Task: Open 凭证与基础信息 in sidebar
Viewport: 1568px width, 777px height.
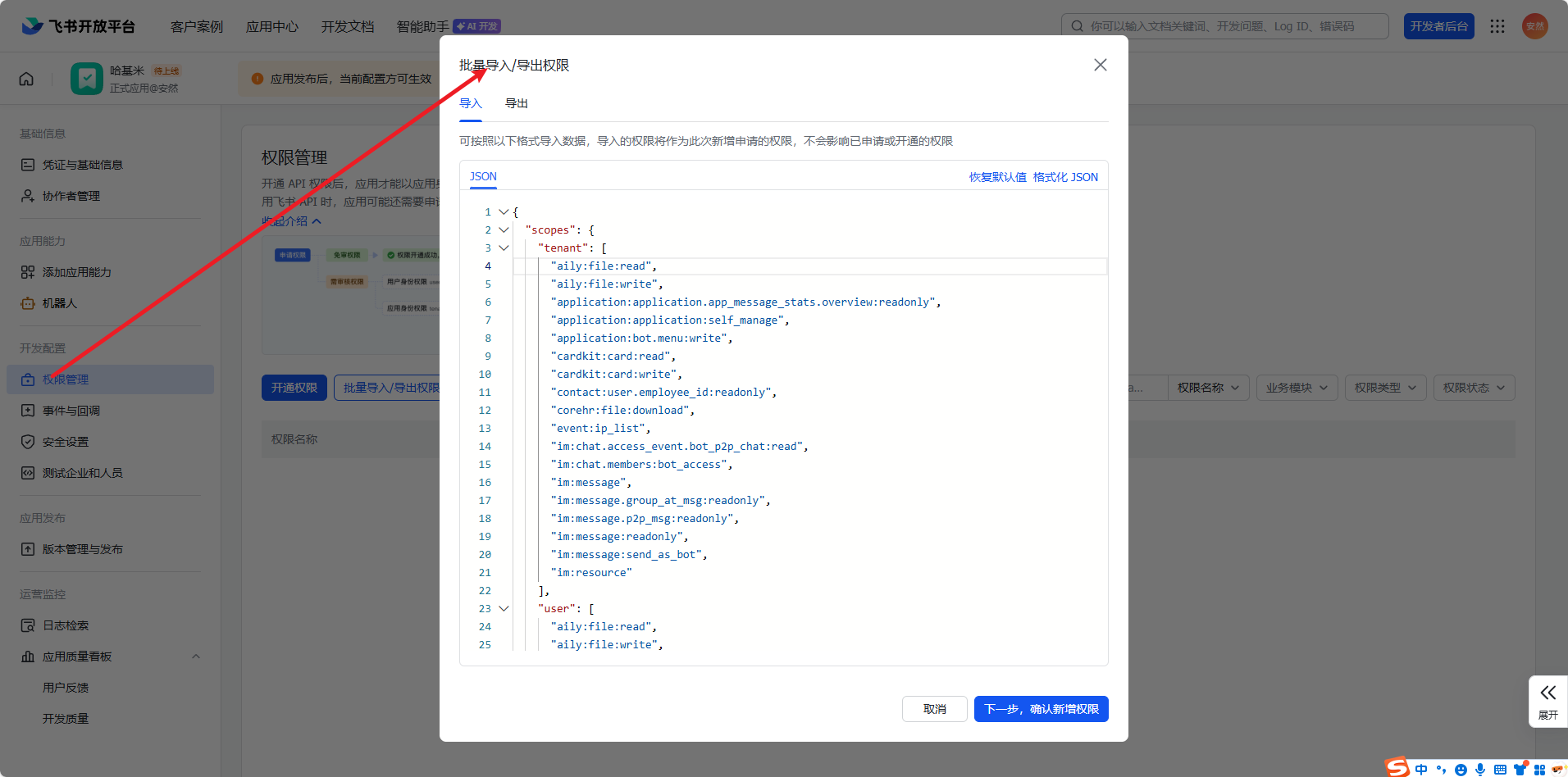Action: (110, 165)
